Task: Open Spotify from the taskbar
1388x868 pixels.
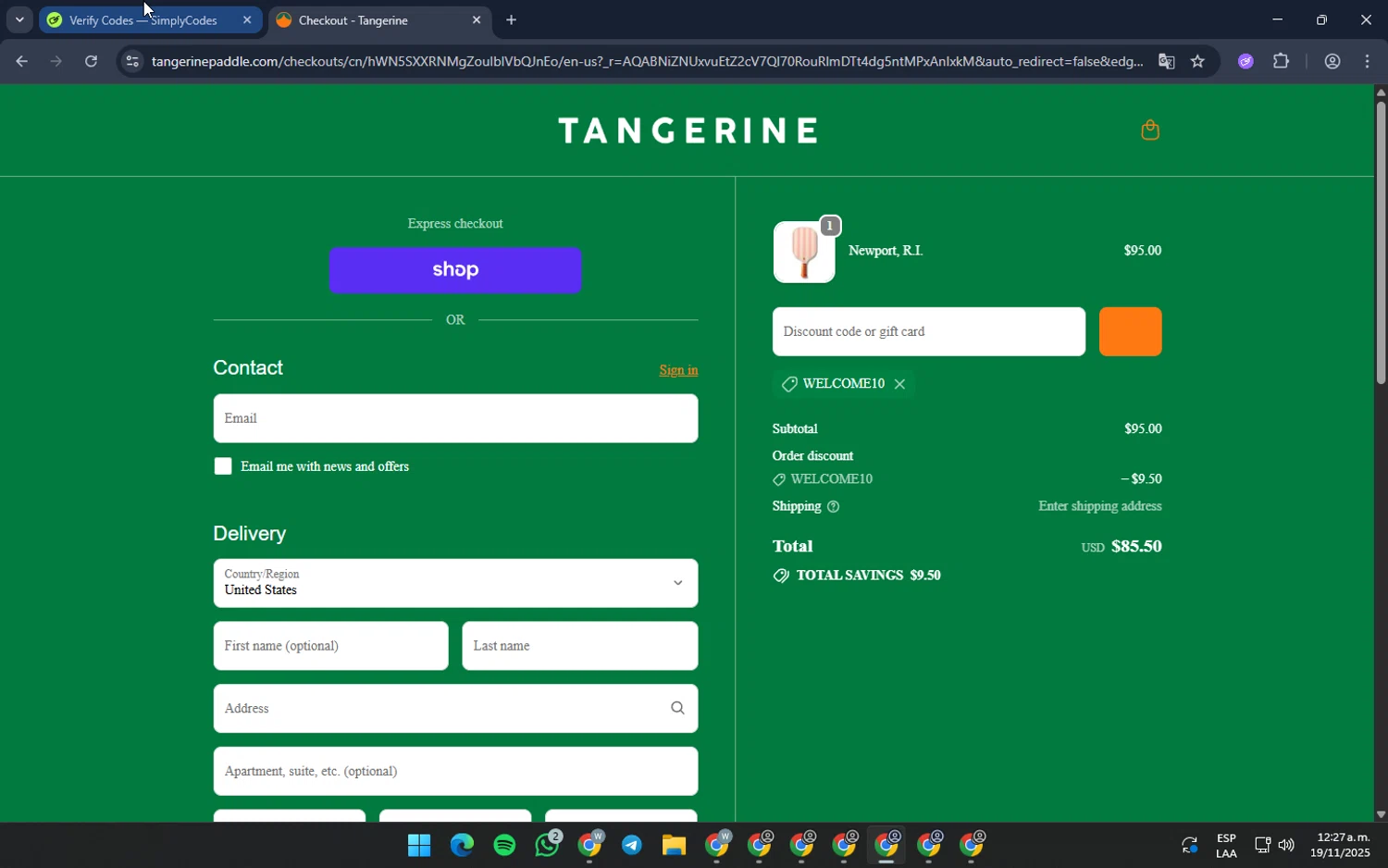Action: tap(504, 845)
